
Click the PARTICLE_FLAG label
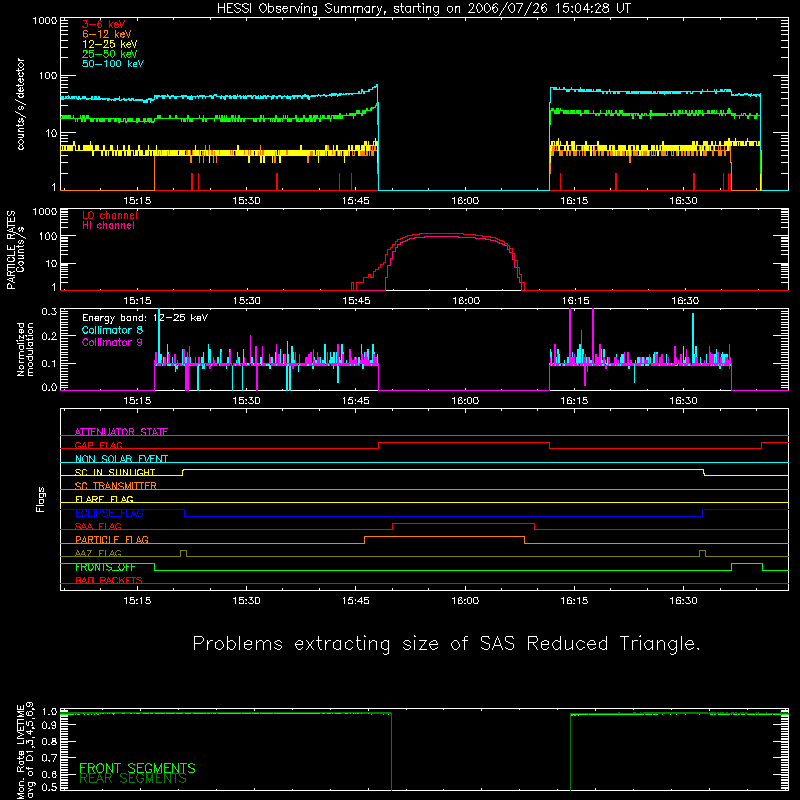pyautogui.click(x=112, y=539)
